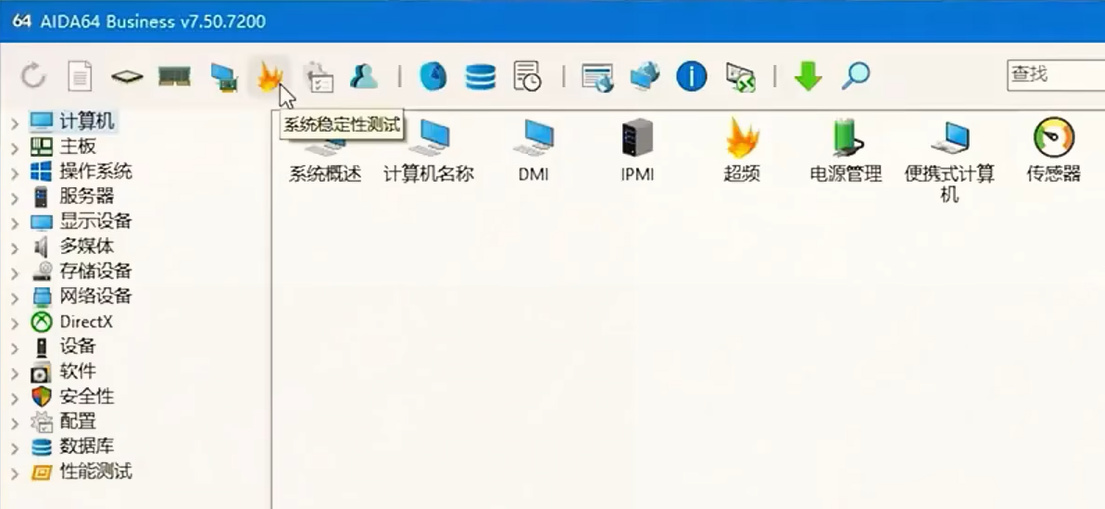
Task: Expand the 配置 tree node chevron
Action: [x=15, y=423]
